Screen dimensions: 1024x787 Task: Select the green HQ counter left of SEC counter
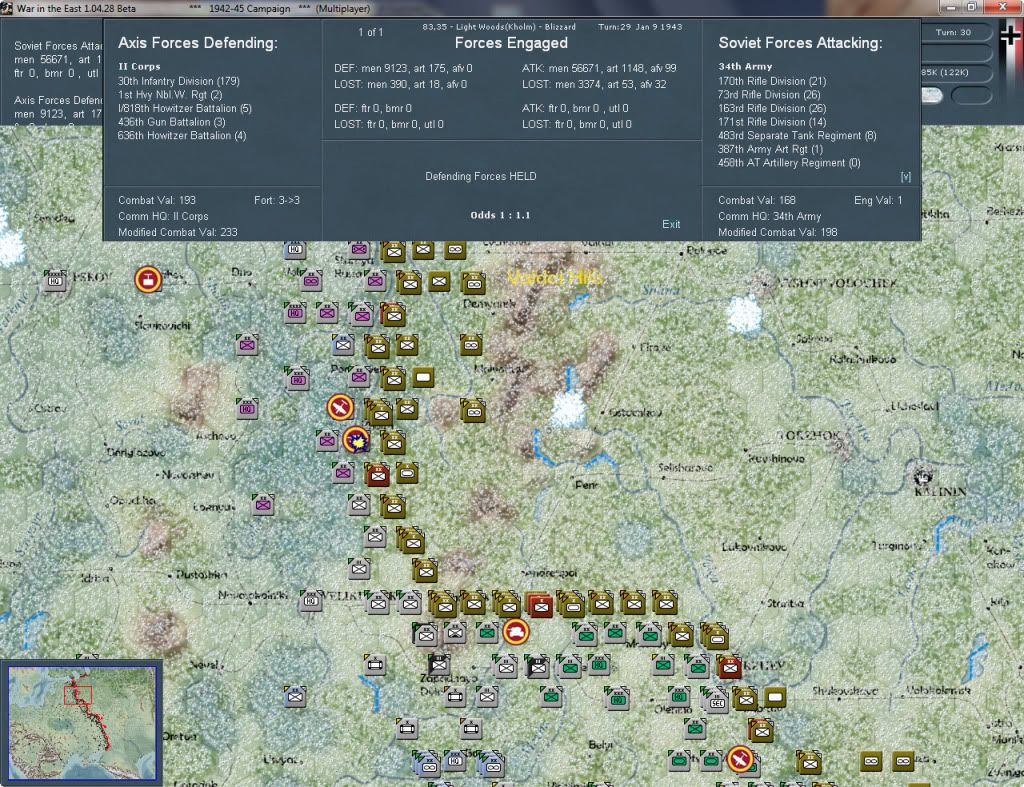679,696
